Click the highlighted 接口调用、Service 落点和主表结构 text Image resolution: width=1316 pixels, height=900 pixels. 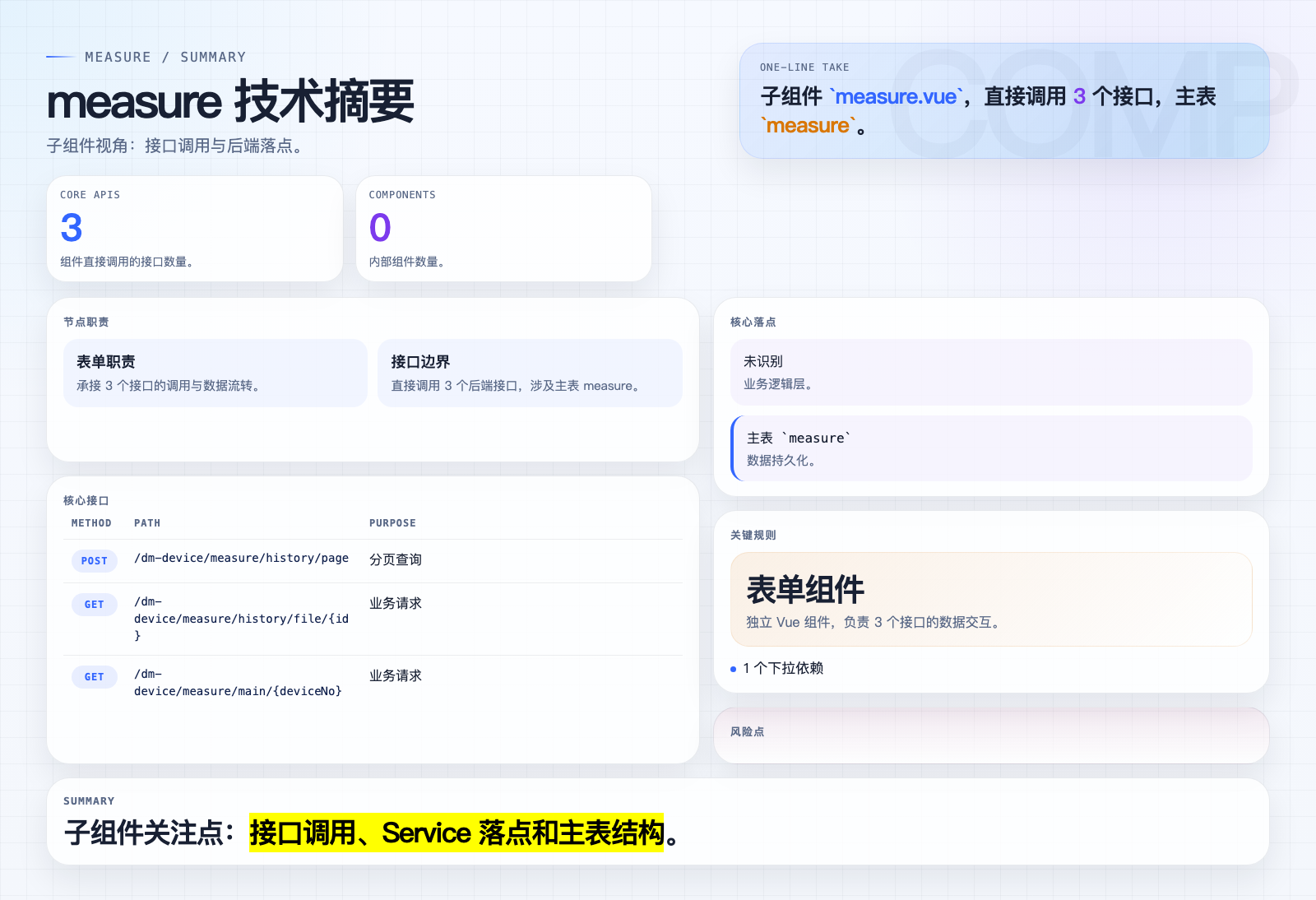pos(456,833)
